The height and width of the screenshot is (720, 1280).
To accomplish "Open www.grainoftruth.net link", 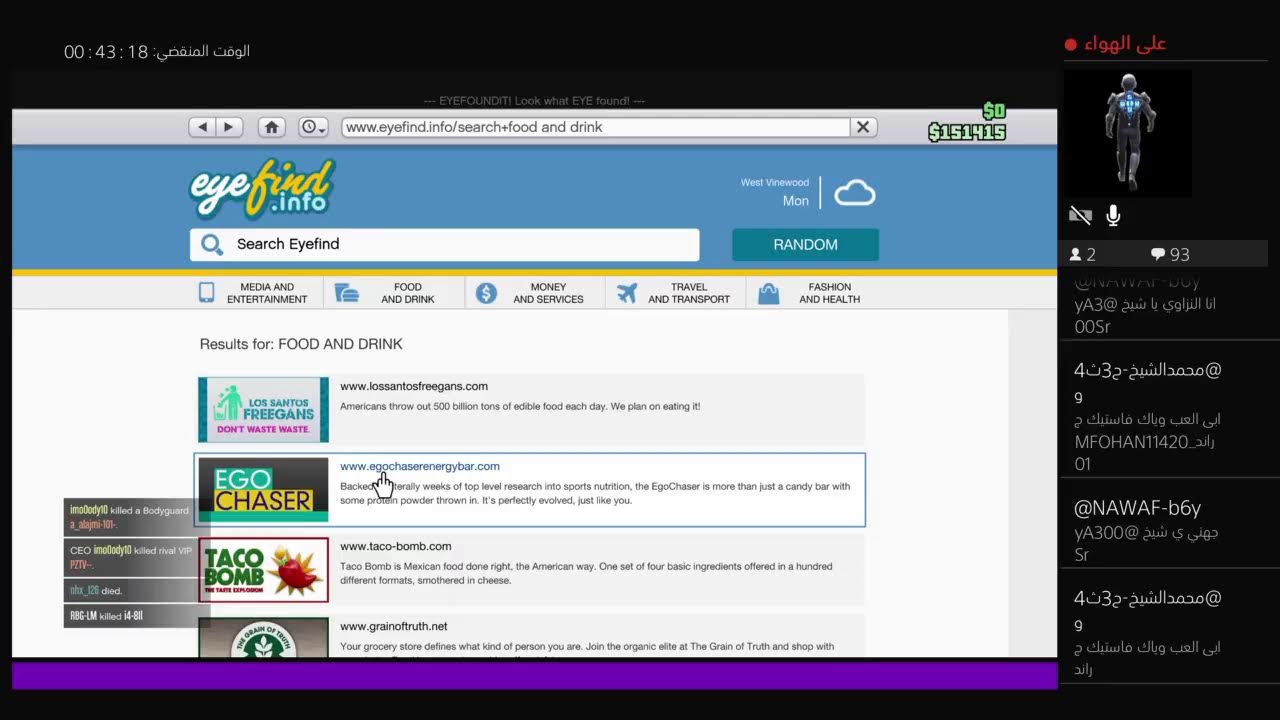I will pyautogui.click(x=394, y=626).
